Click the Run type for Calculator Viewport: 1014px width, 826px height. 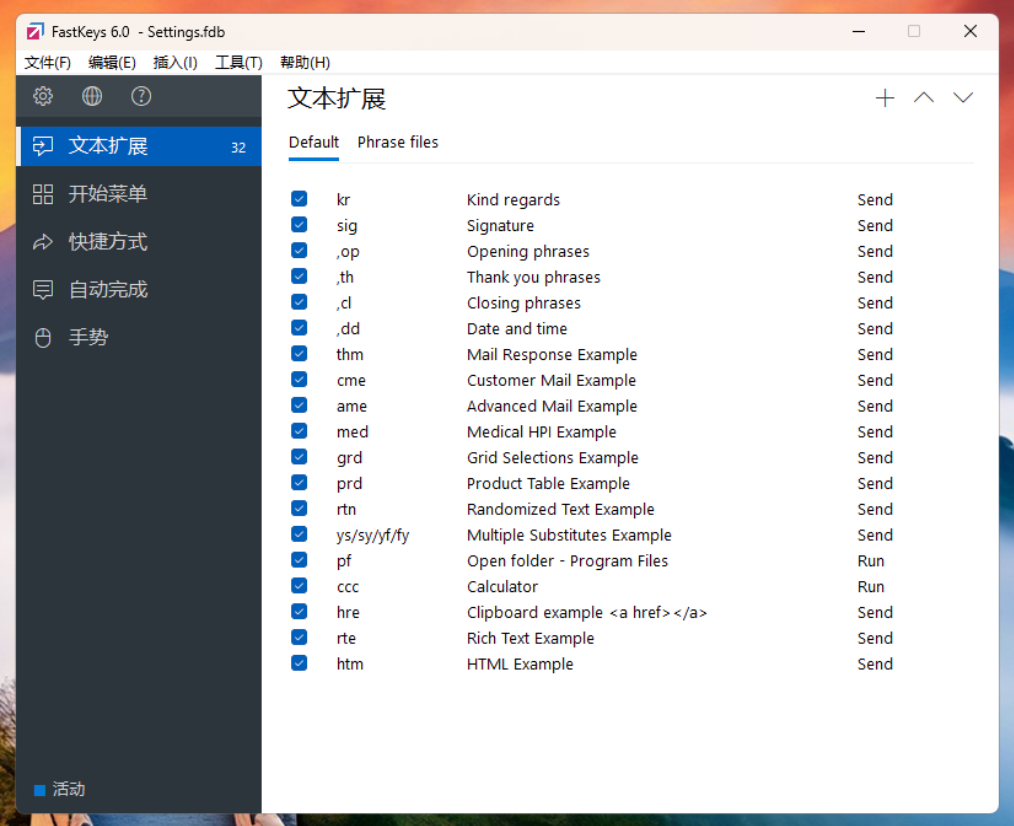click(x=870, y=587)
